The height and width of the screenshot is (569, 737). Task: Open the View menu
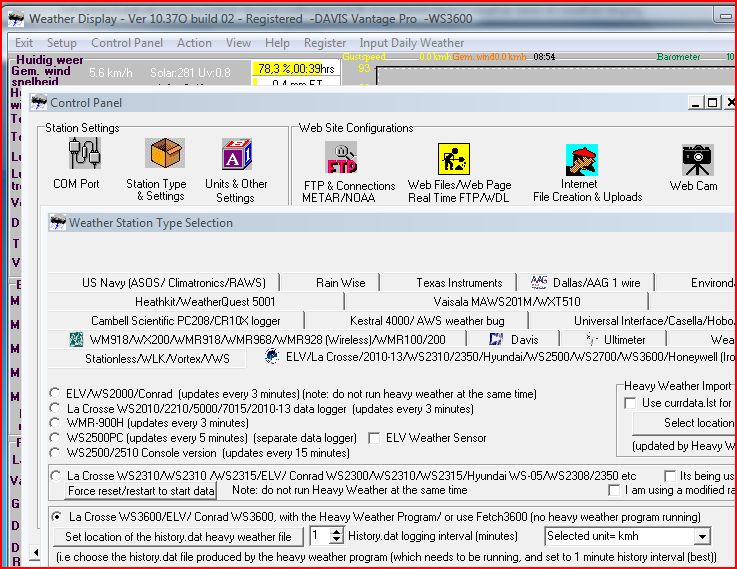coord(238,43)
